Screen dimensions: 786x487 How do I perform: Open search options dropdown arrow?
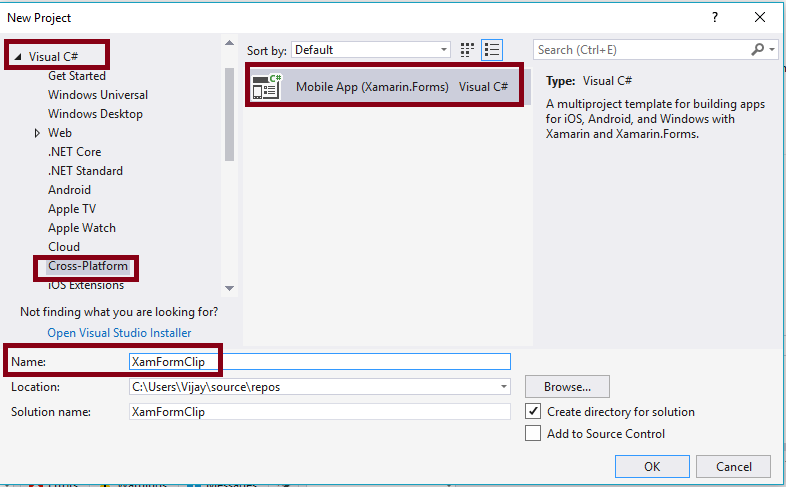(x=772, y=50)
